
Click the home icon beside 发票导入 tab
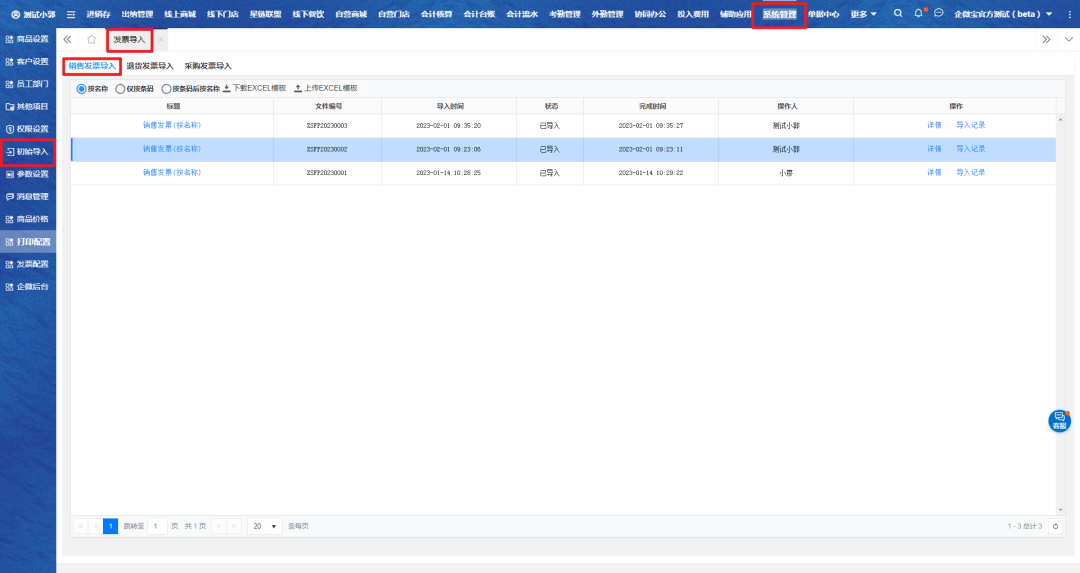[92, 40]
